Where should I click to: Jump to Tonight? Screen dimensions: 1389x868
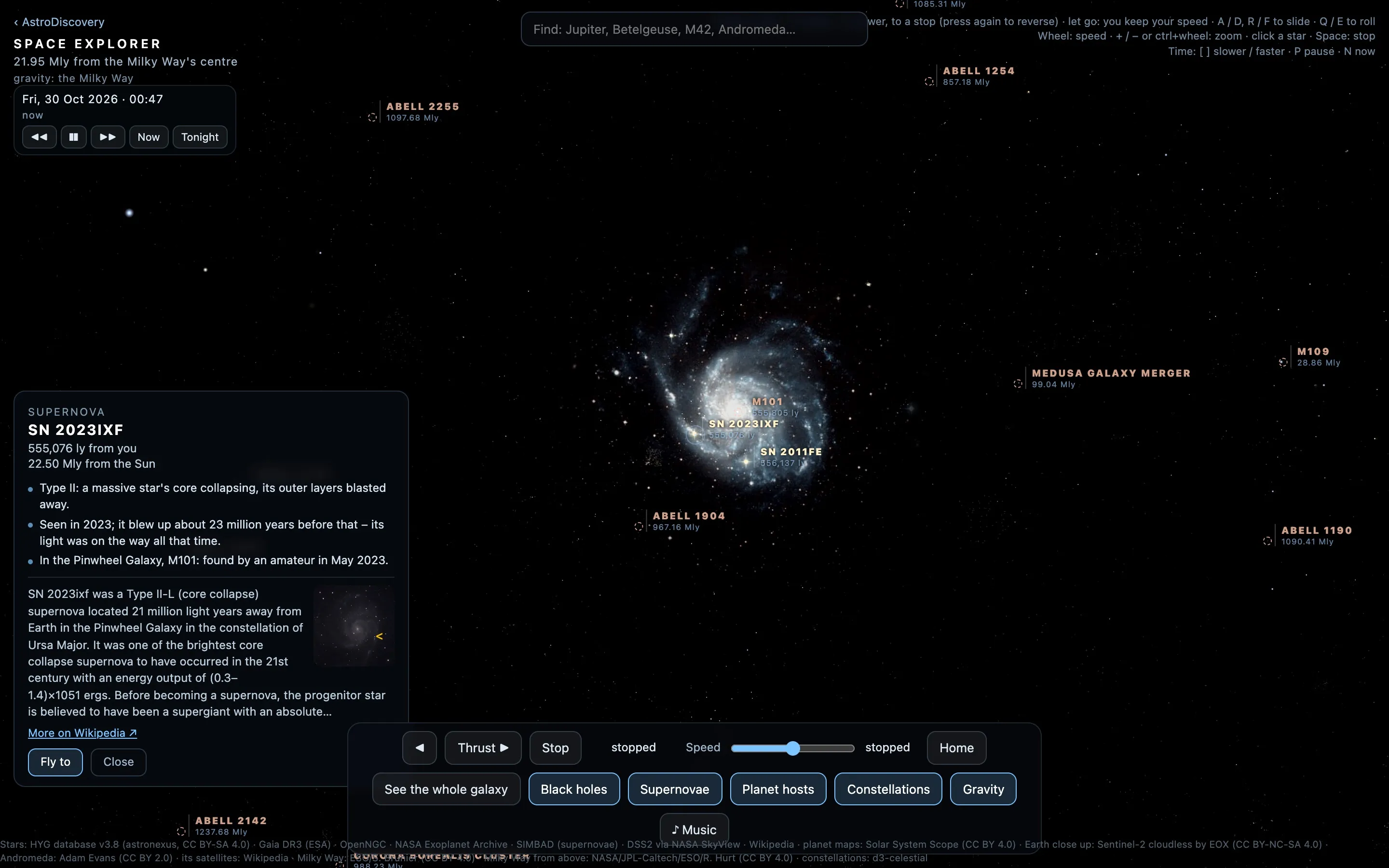tap(200, 136)
